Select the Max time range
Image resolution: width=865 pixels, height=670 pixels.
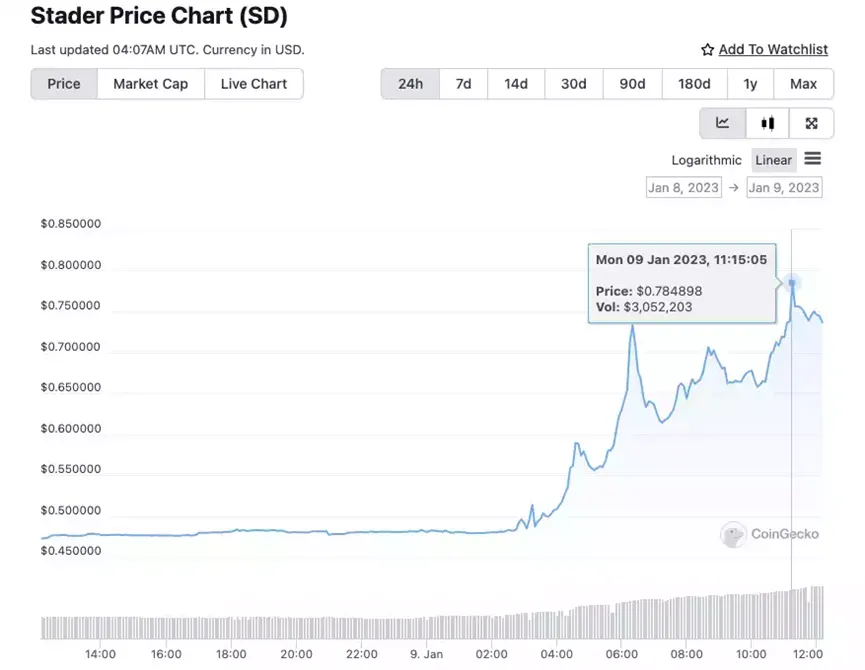pos(803,84)
